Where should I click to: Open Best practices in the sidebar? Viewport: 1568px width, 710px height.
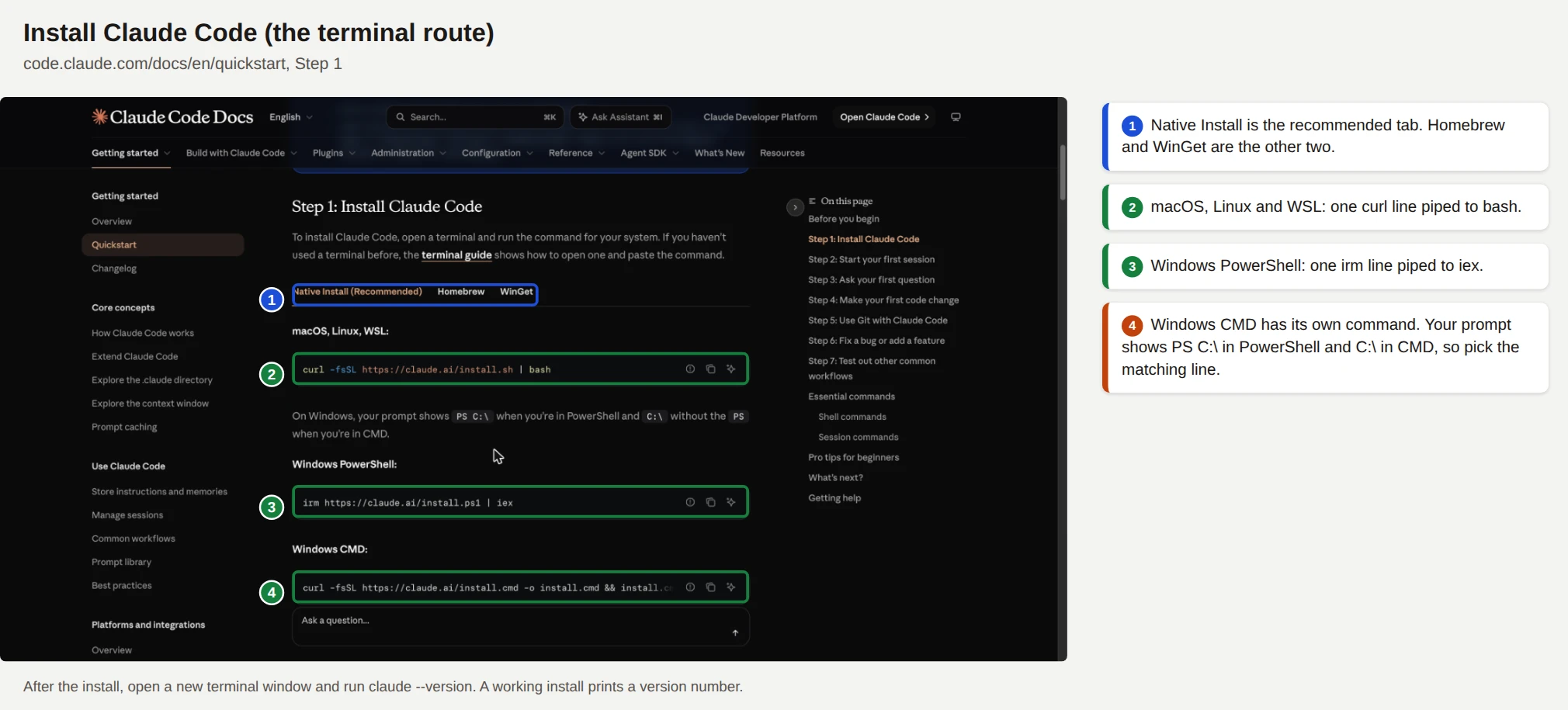[122, 586]
